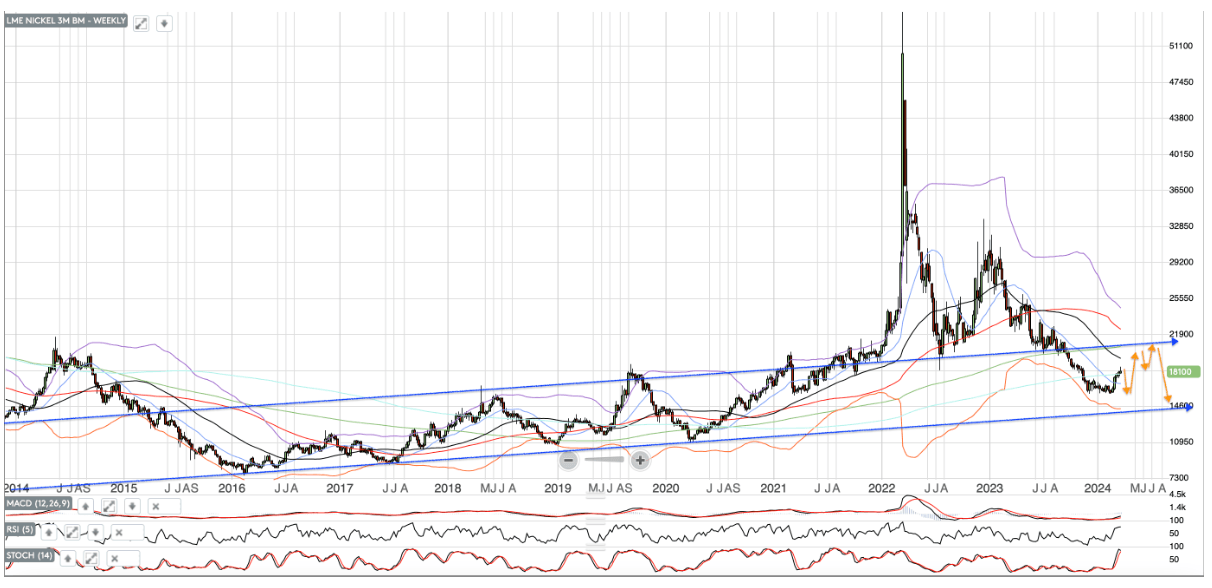Click the LME NICKEL 3M BM - WEEKLY label
The width and height of the screenshot is (1212, 588).
[x=66, y=22]
